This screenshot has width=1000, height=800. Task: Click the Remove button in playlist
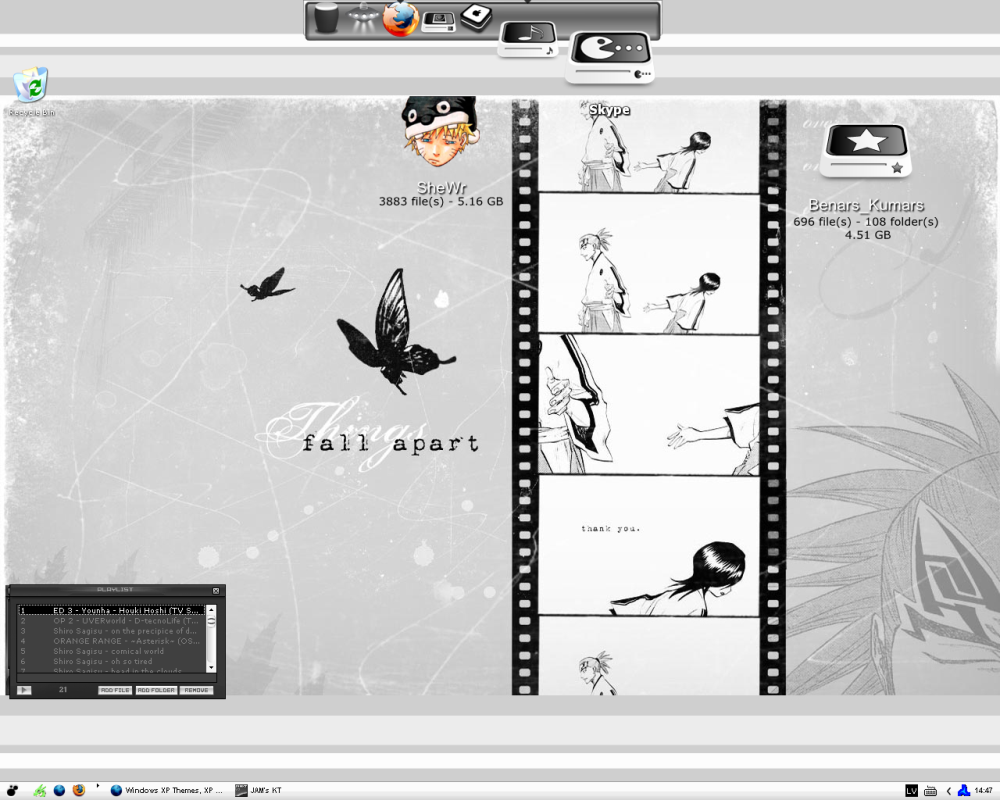click(196, 690)
